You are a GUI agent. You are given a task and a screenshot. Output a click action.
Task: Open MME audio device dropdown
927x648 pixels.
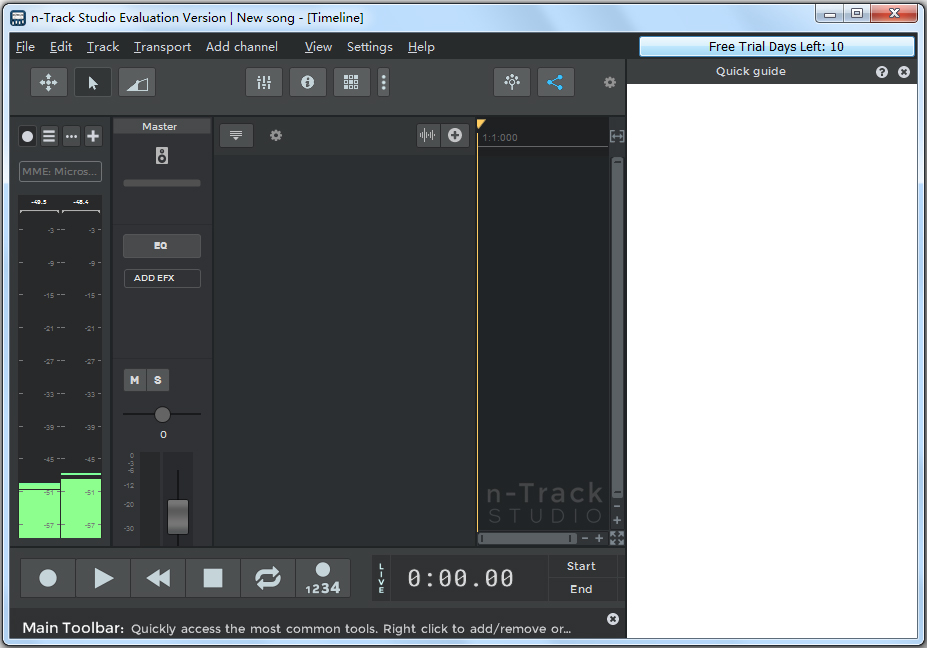(60, 171)
